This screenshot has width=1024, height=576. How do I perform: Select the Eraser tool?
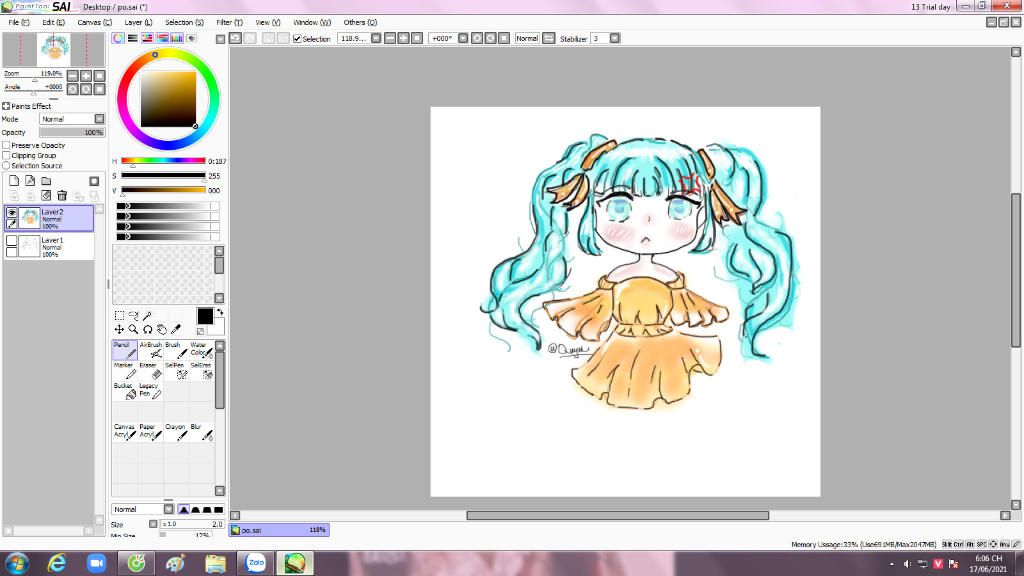coord(150,371)
